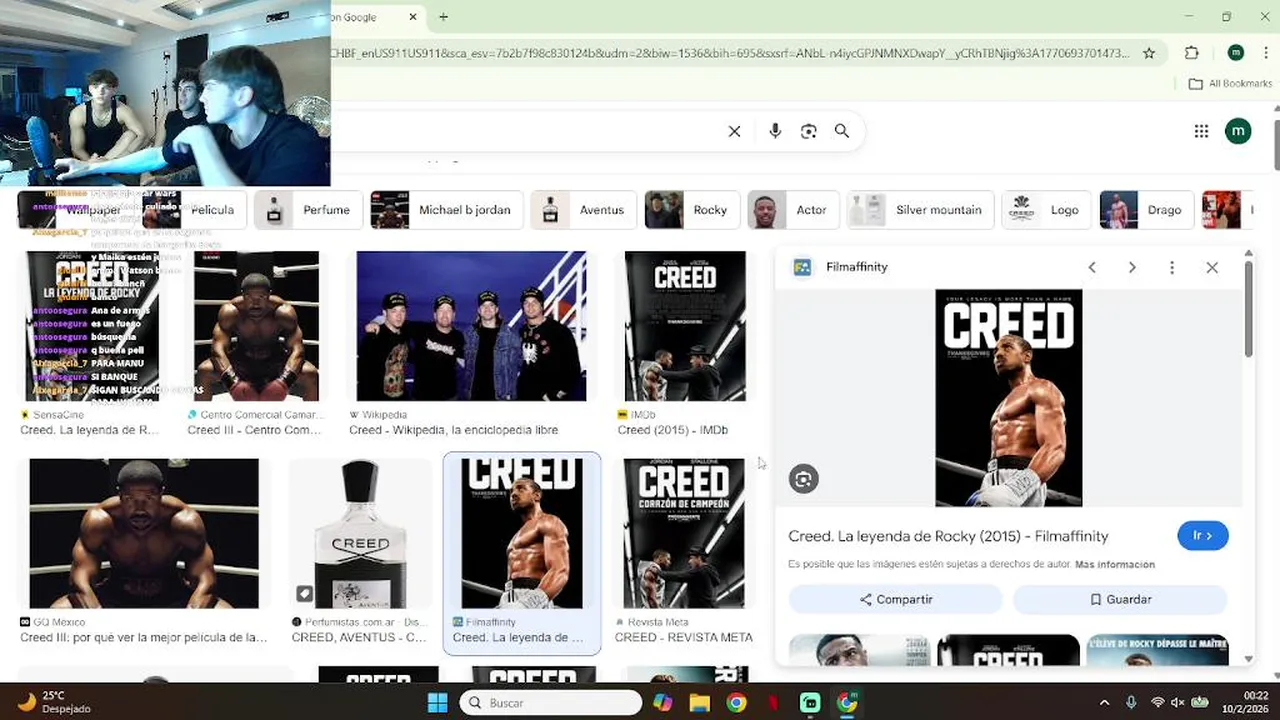
Task: Go to next image in preview panel
Action: click(x=1132, y=267)
